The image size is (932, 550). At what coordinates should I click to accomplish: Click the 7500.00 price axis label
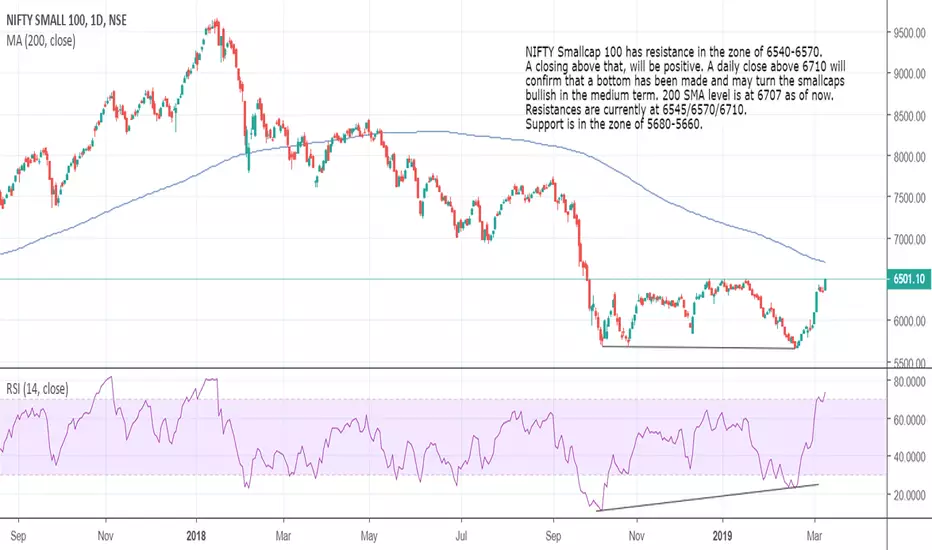click(909, 198)
